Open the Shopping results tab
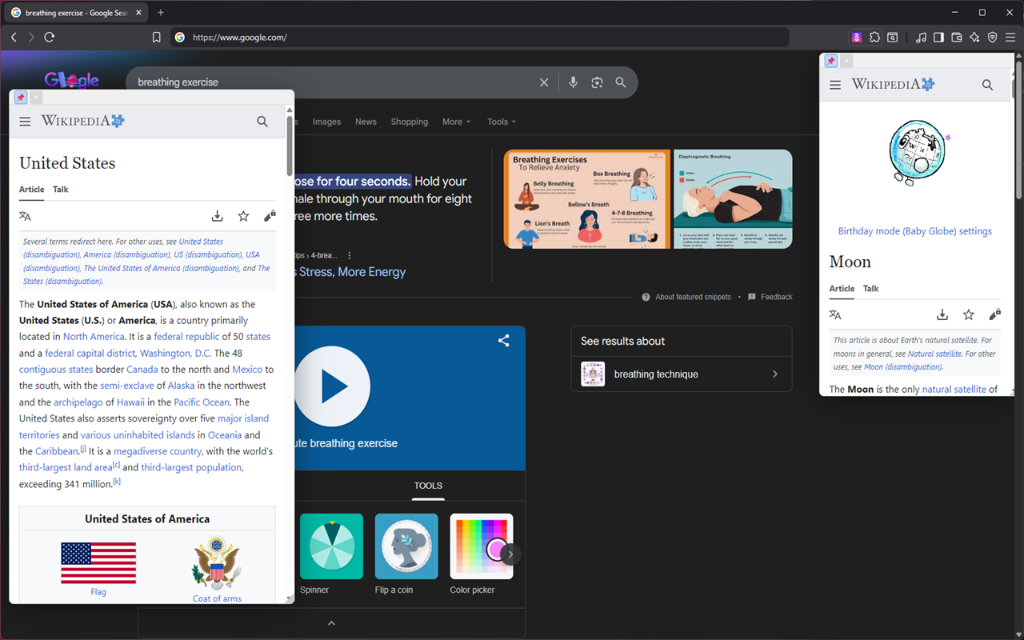This screenshot has height=640, width=1024. (x=409, y=121)
